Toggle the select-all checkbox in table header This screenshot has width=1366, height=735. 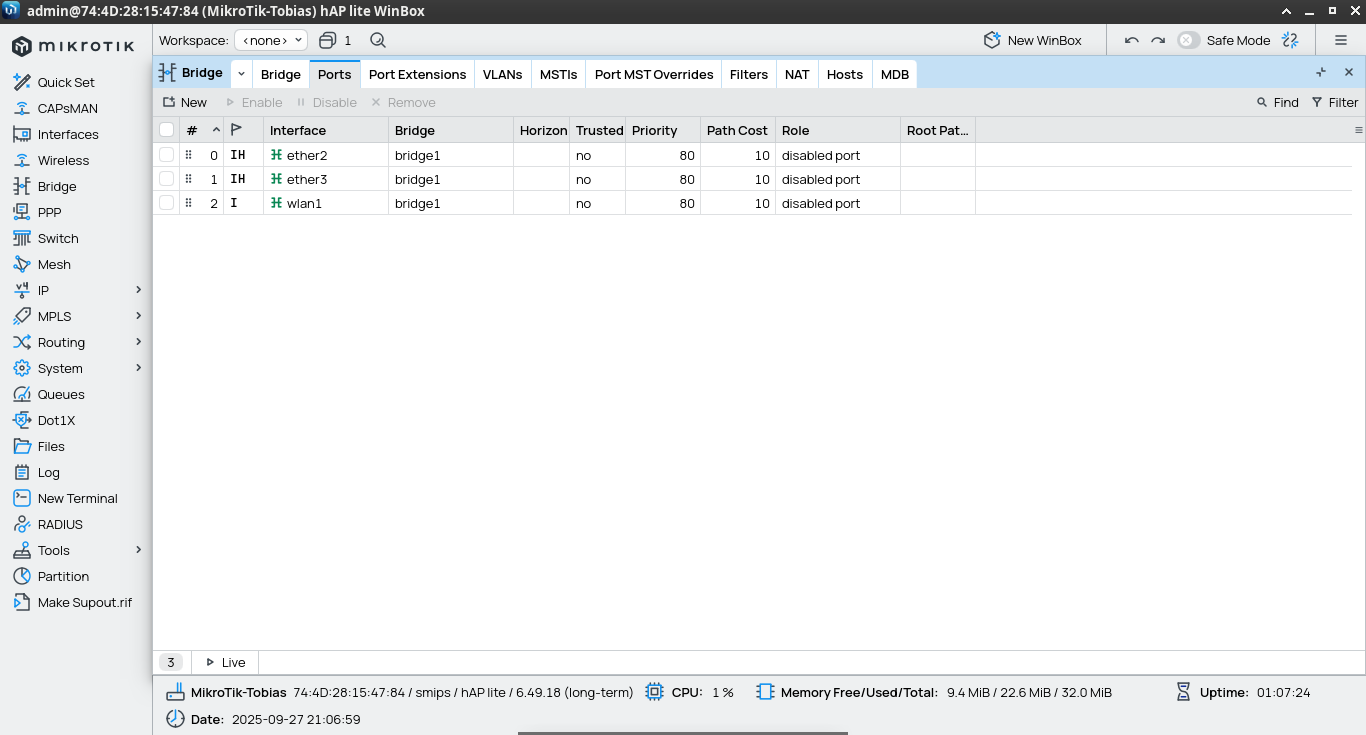tap(166, 130)
